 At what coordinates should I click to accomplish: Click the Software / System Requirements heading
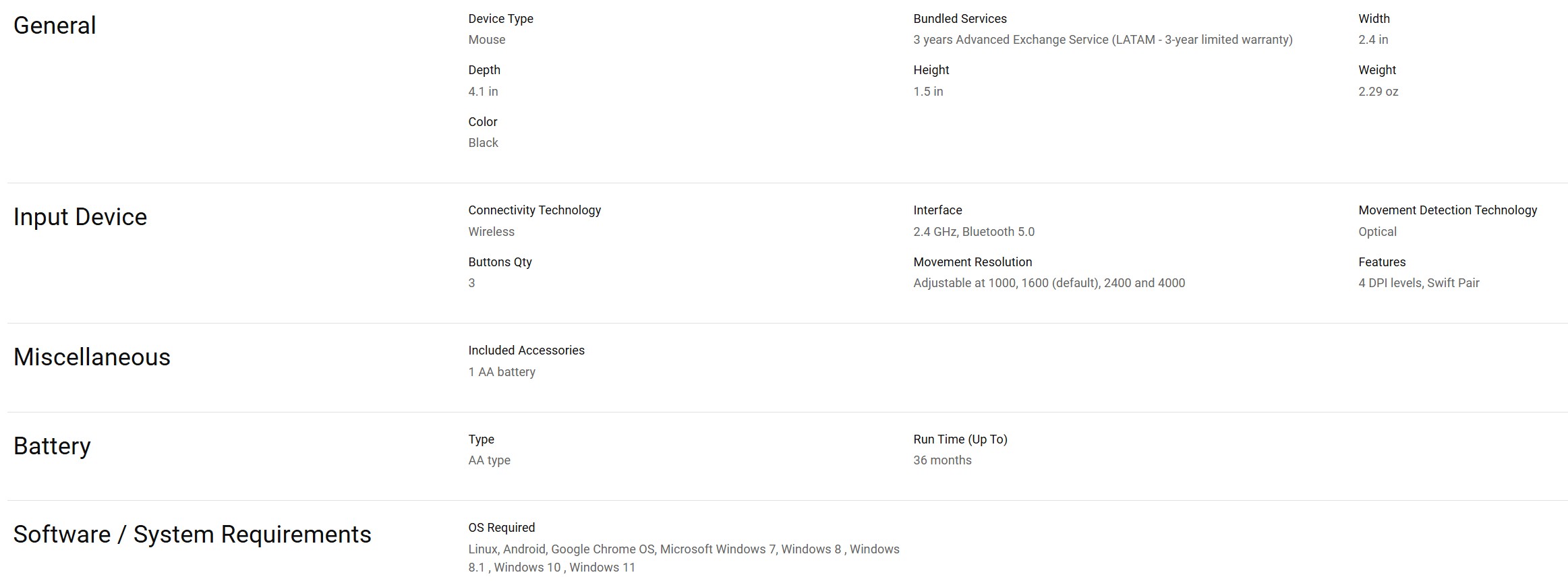tap(192, 534)
